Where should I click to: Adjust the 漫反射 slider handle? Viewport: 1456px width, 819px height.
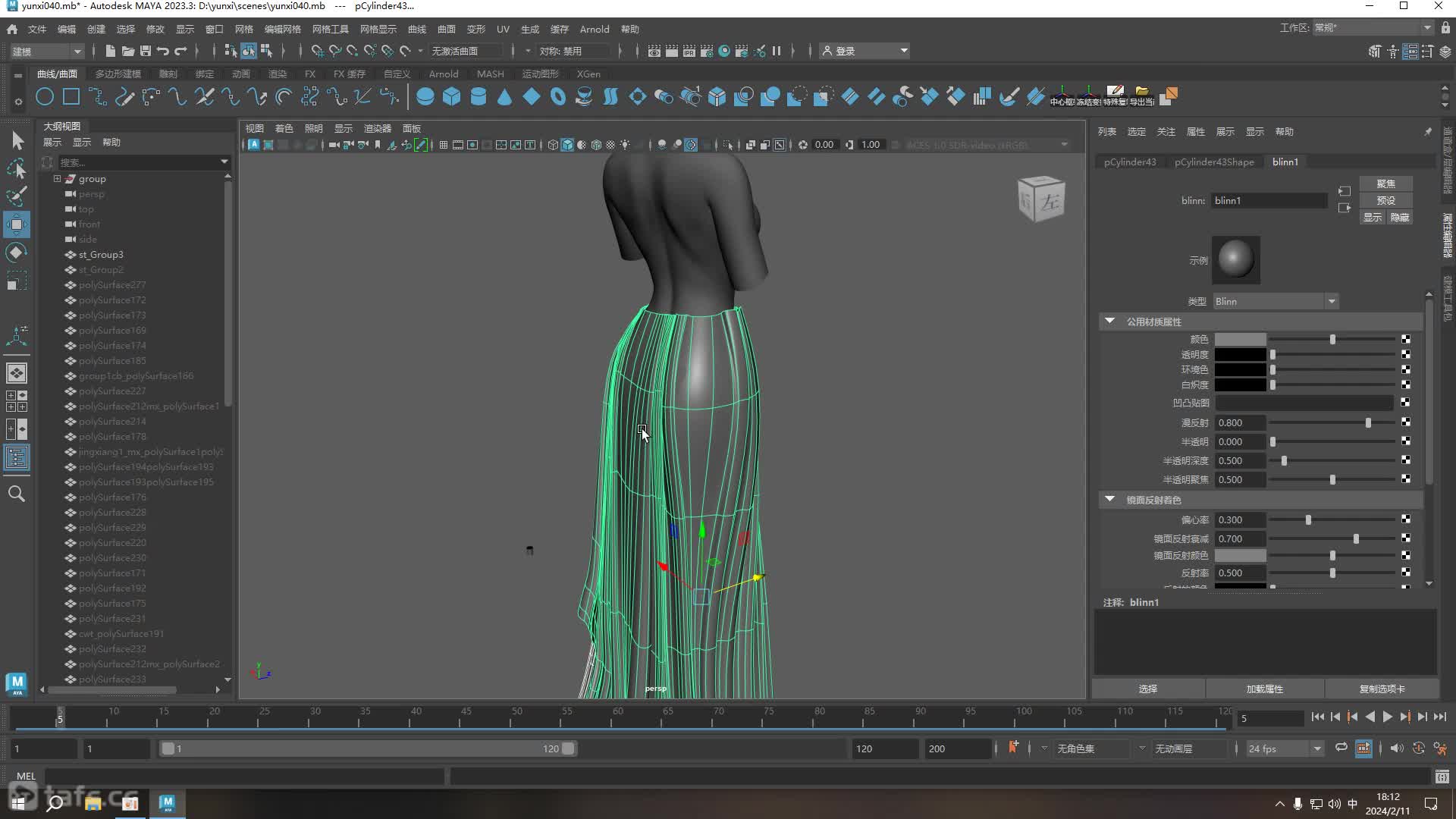1368,422
